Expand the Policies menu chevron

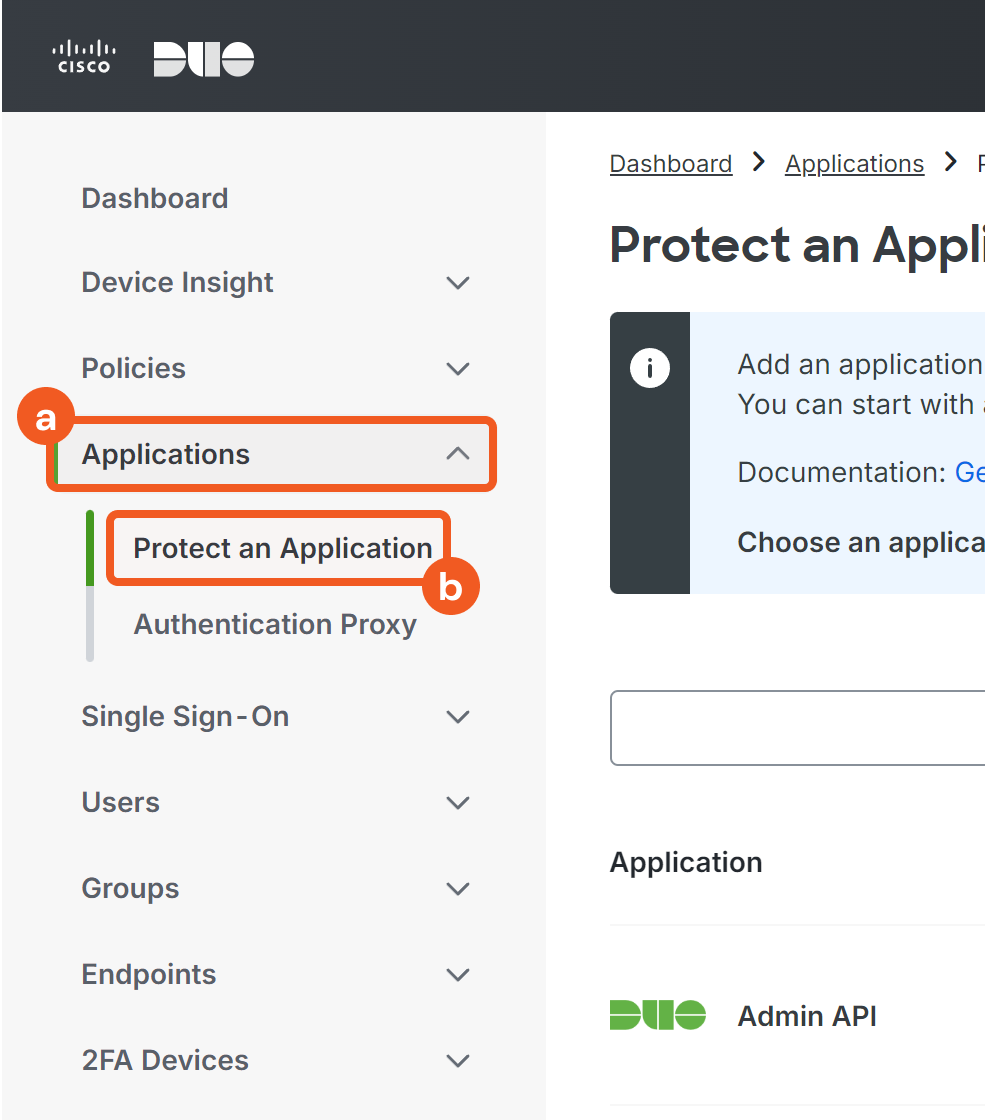pos(458,369)
